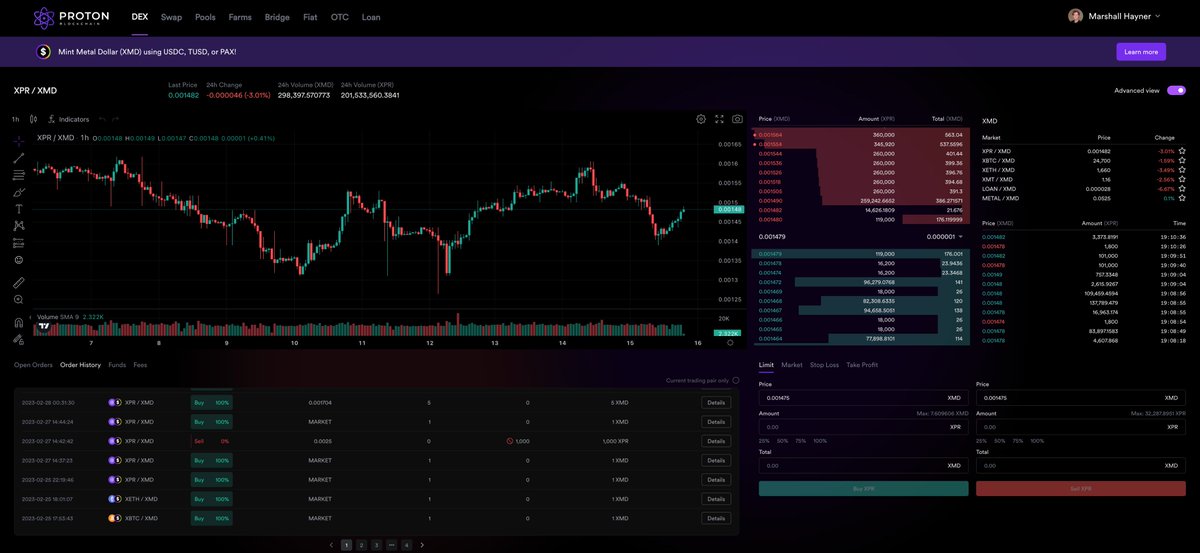Enter fullscreen chart mode

coord(719,119)
